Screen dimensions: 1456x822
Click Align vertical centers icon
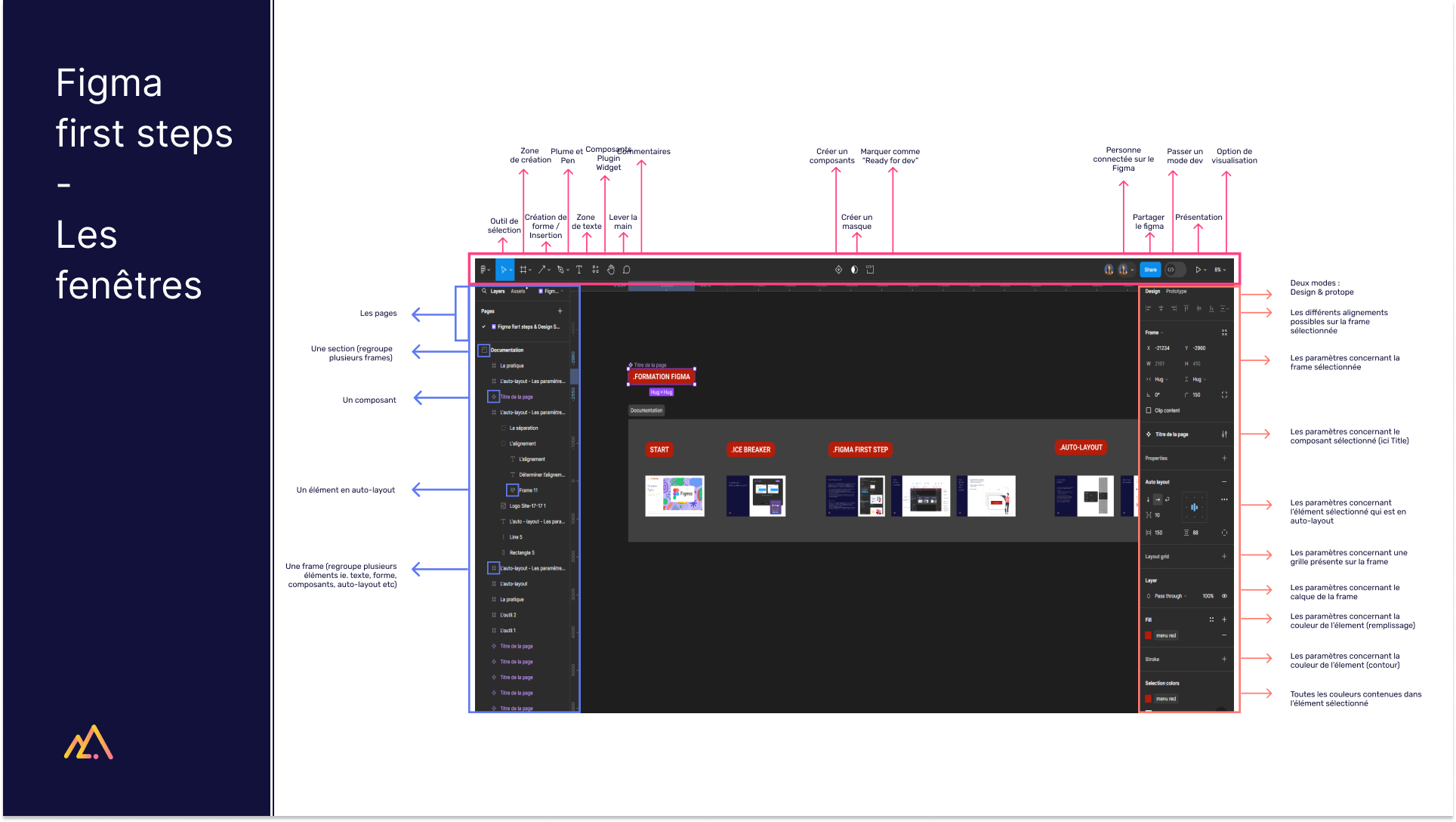click(1198, 308)
